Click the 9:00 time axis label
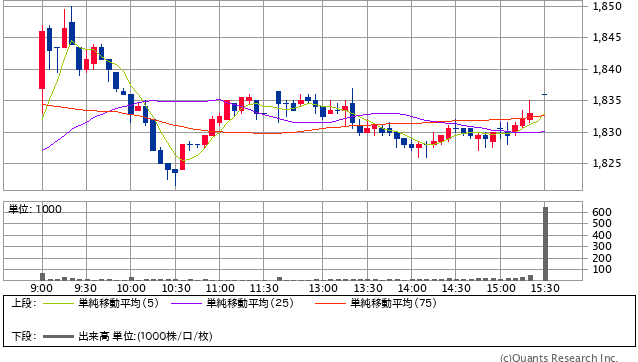This screenshot has height=362, width=638. pos(42,288)
